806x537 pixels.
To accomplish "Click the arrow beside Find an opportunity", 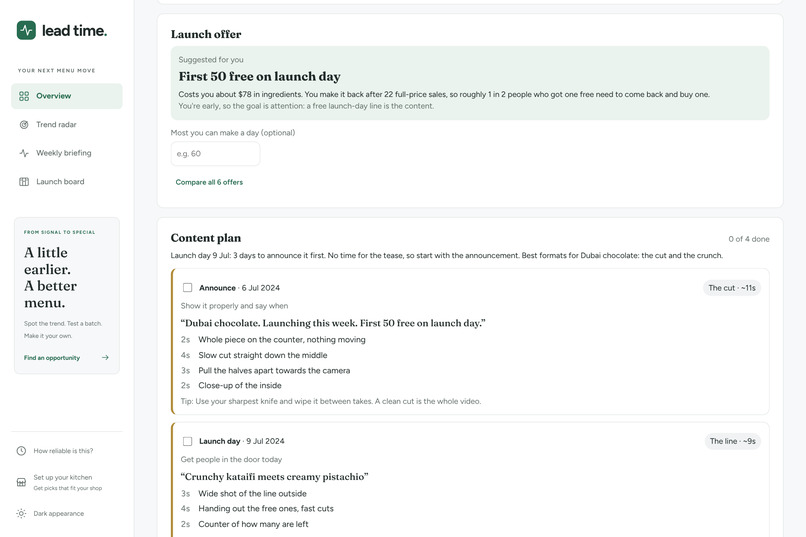I will 105,358.
